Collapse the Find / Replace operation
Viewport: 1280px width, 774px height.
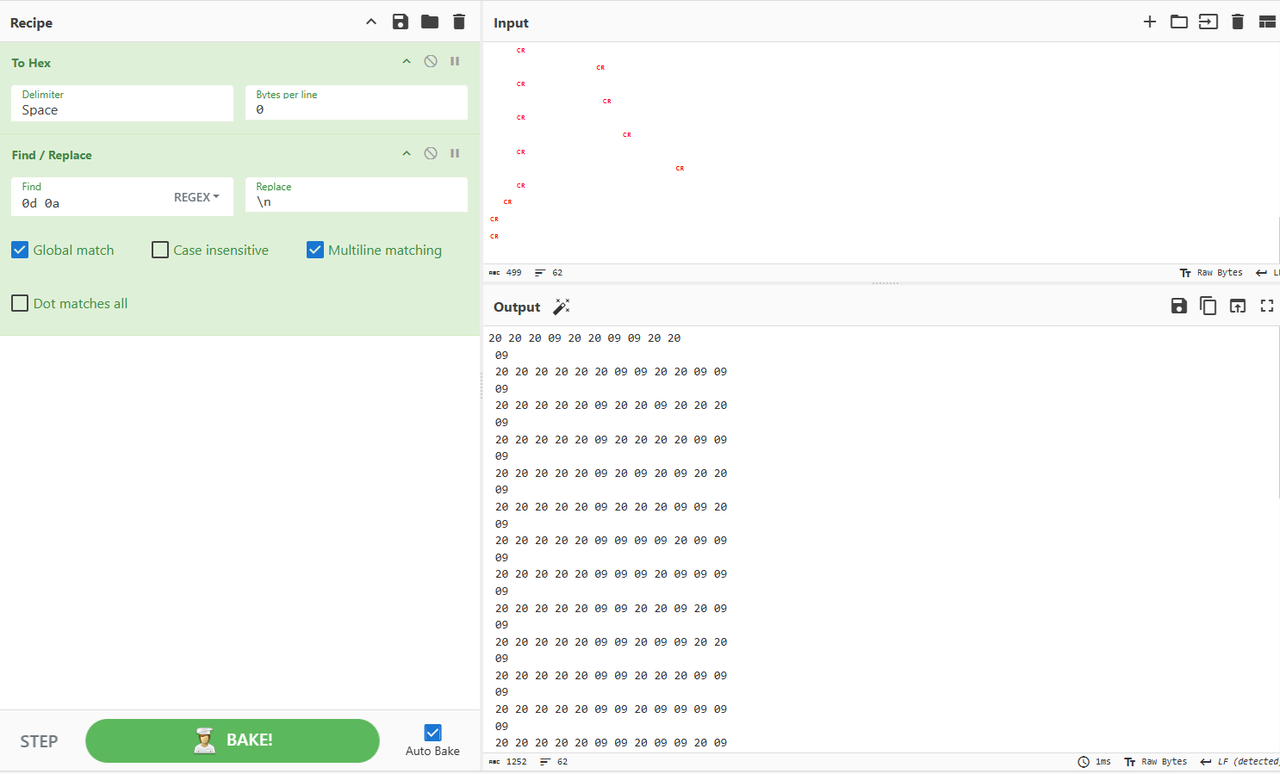406,154
